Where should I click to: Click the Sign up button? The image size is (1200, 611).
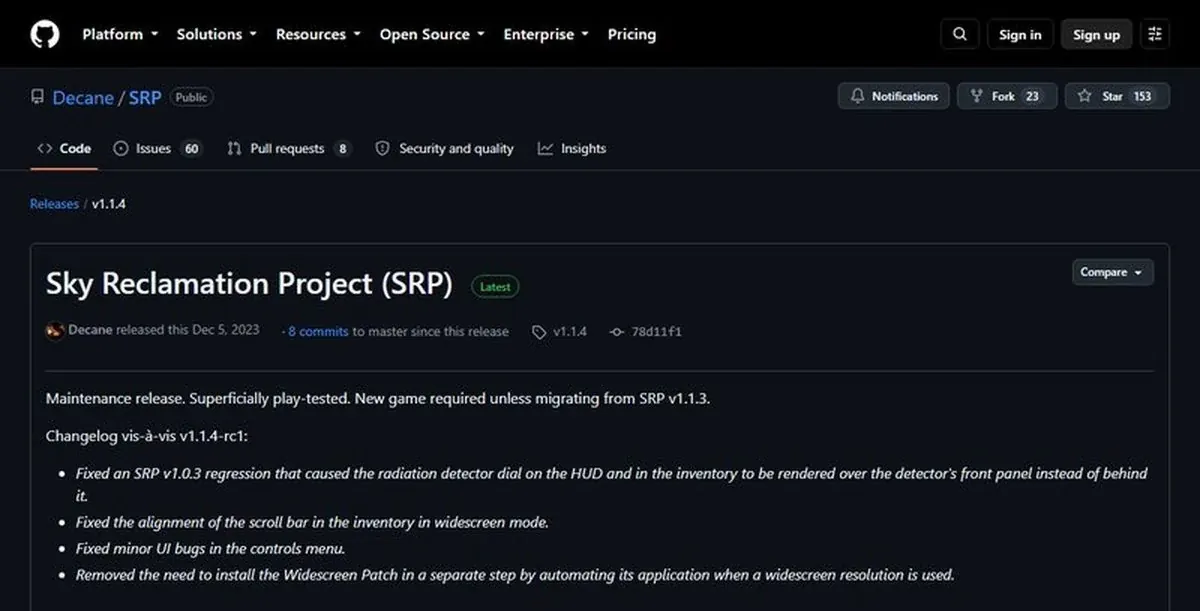coord(1096,34)
